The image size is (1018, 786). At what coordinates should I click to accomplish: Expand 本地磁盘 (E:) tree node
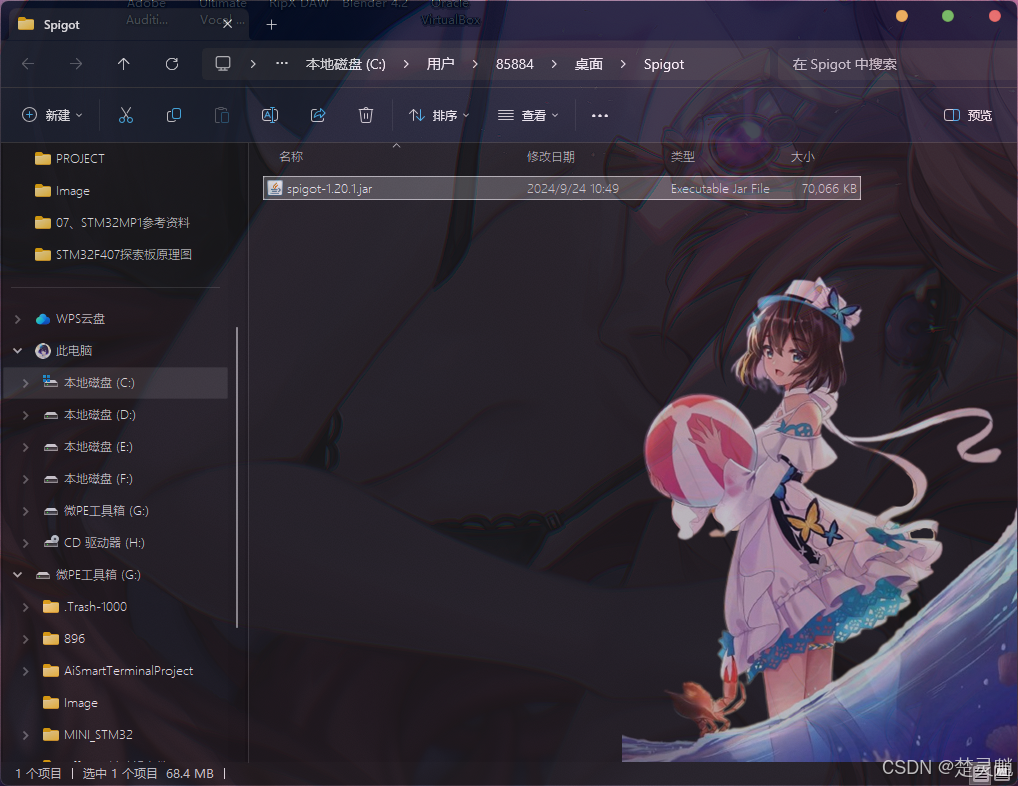[x=25, y=447]
